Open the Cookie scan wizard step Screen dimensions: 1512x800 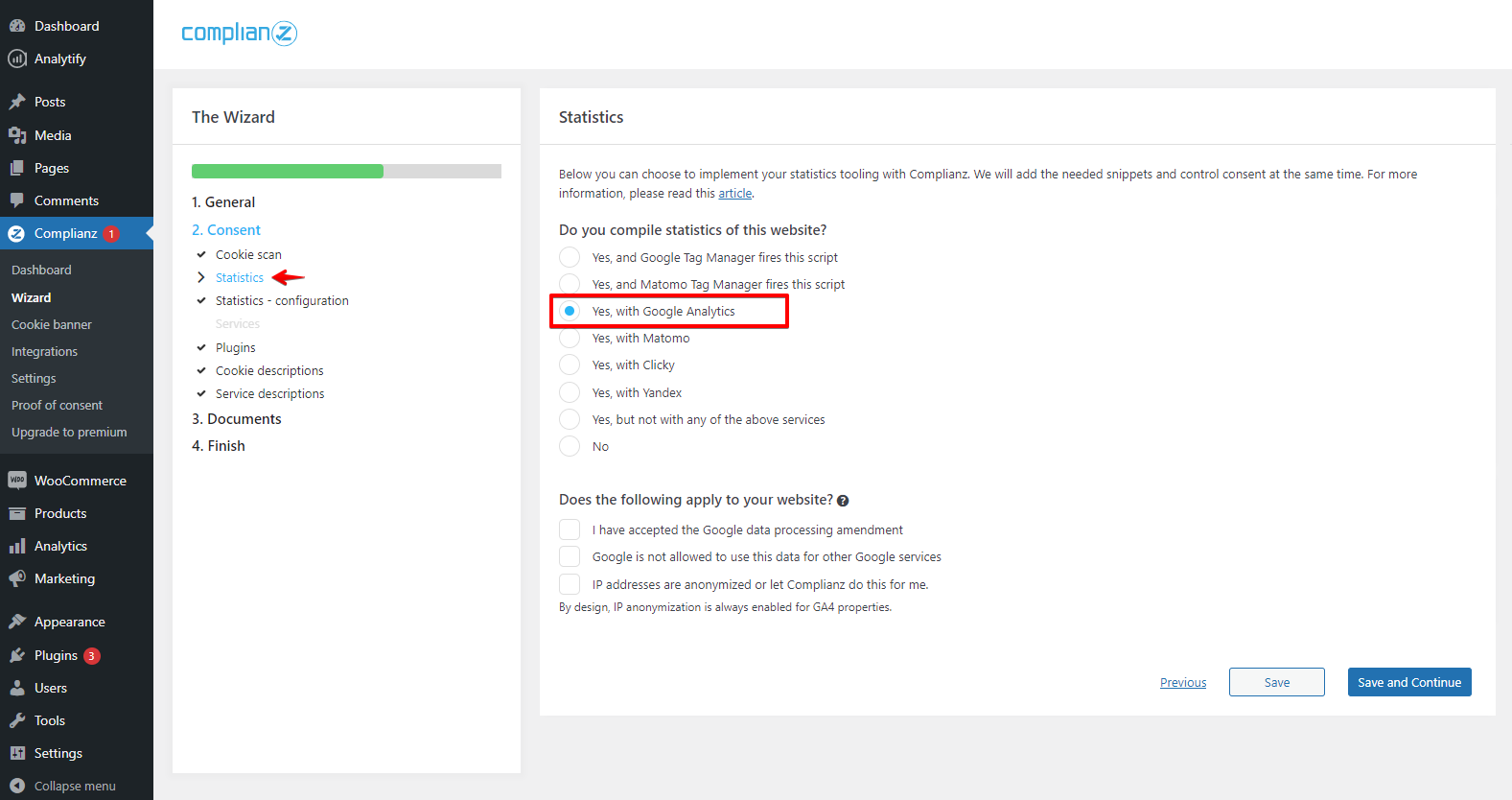click(248, 255)
